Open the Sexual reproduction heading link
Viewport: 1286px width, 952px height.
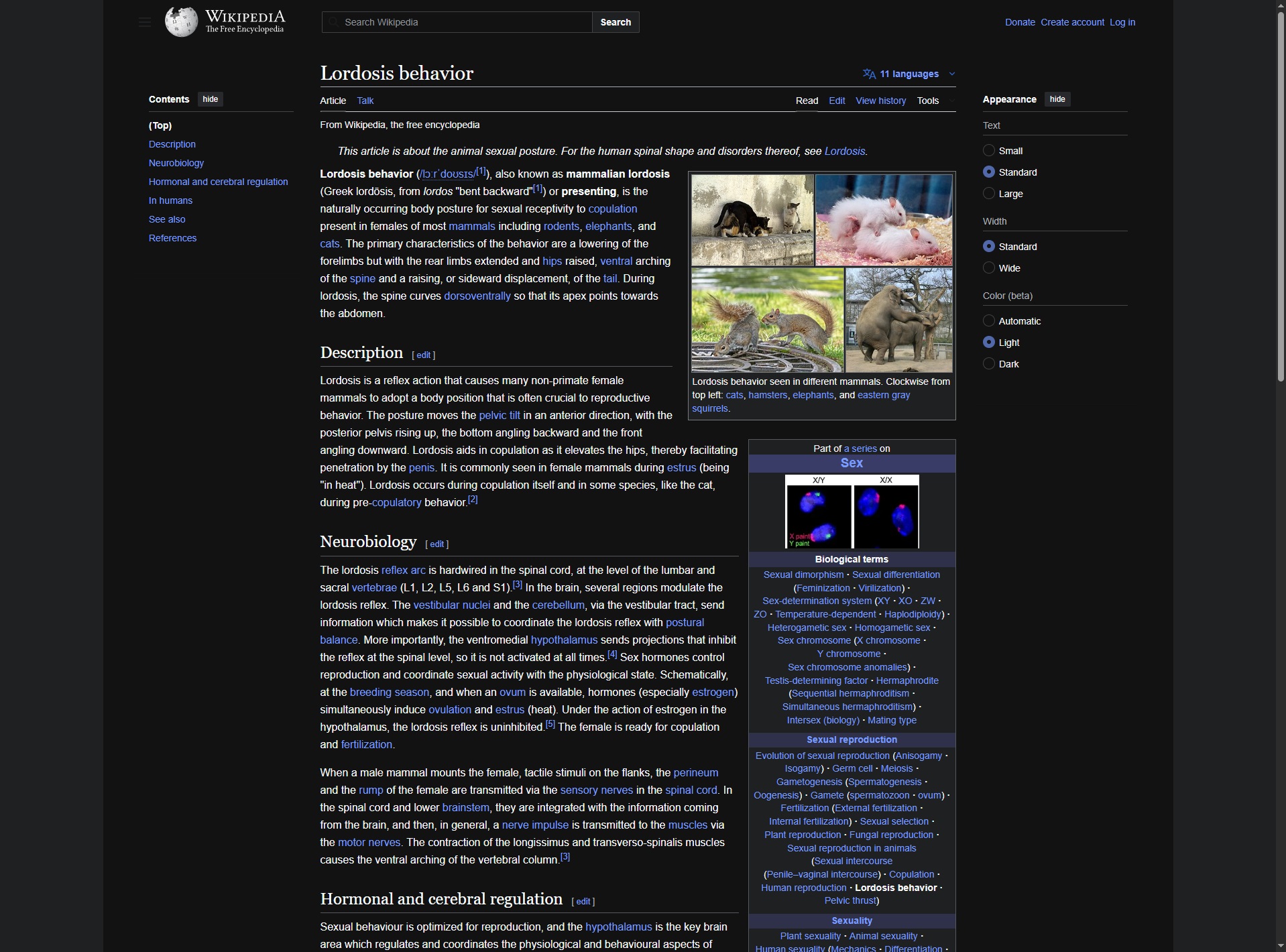852,739
